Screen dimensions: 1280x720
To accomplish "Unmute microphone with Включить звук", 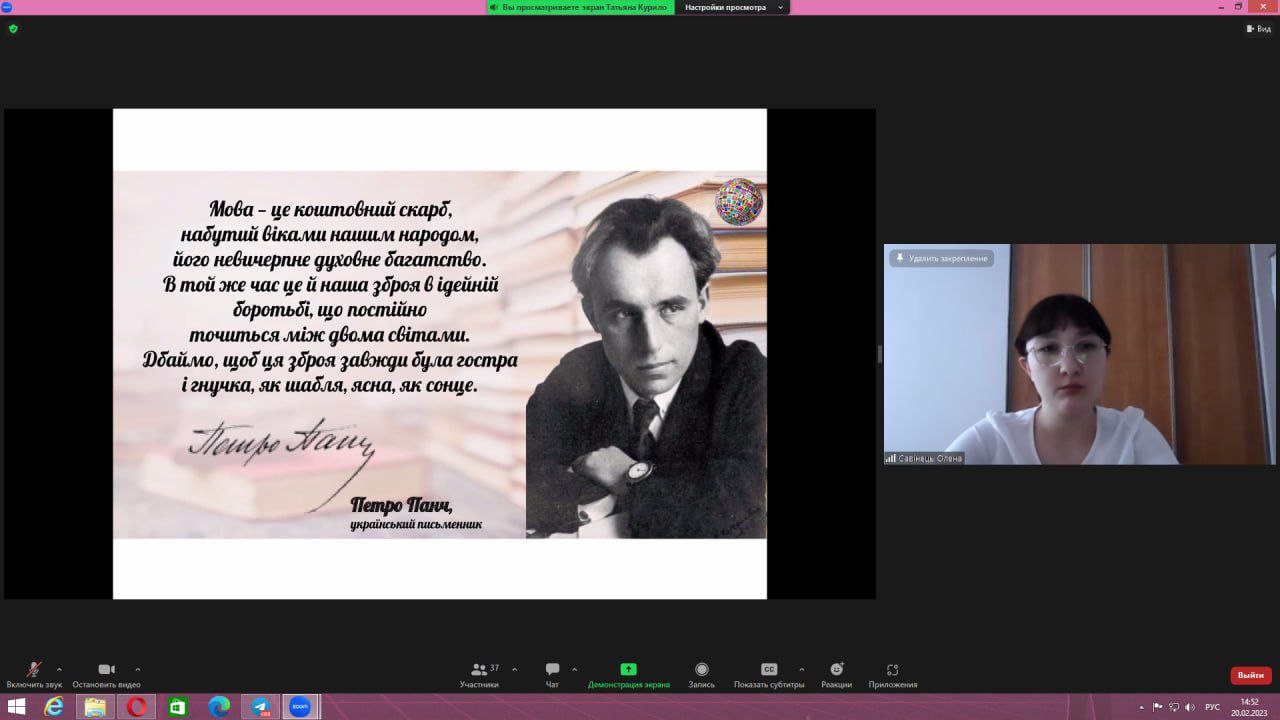I will click(33, 671).
